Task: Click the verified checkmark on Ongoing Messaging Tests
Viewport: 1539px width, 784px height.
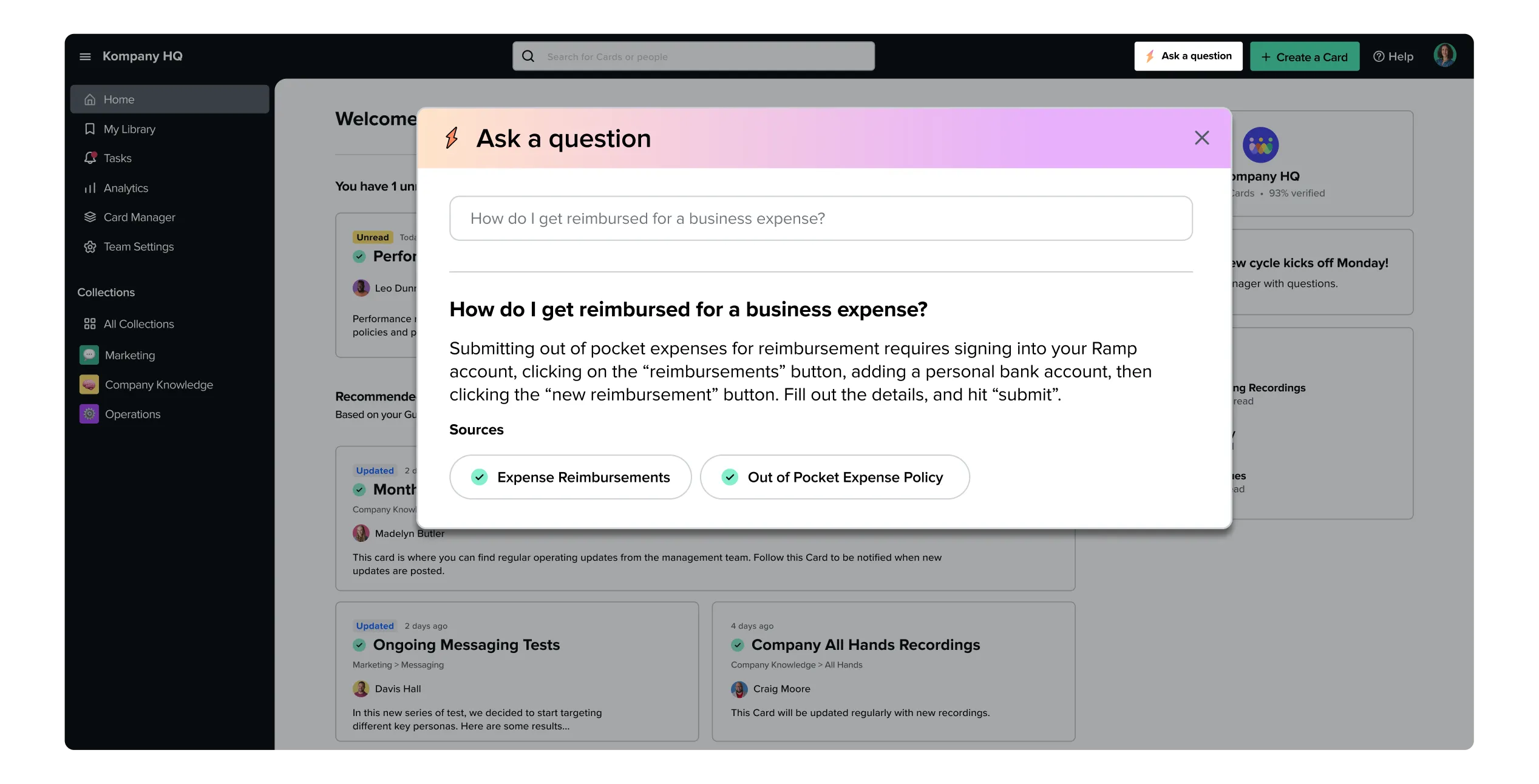Action: pos(359,646)
